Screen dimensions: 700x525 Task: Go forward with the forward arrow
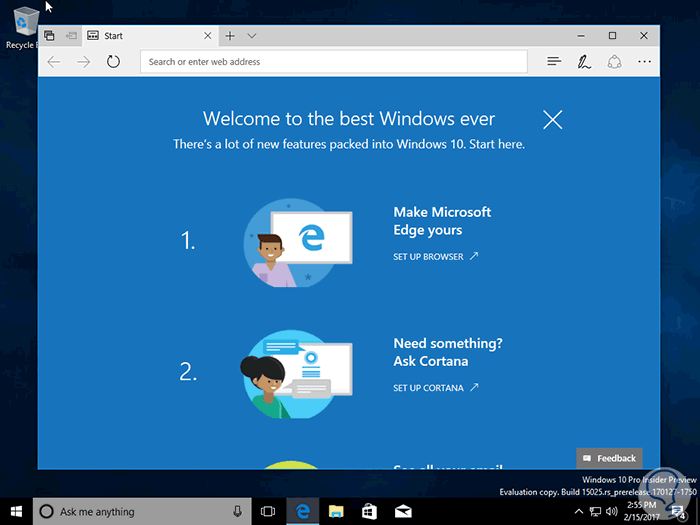(83, 62)
